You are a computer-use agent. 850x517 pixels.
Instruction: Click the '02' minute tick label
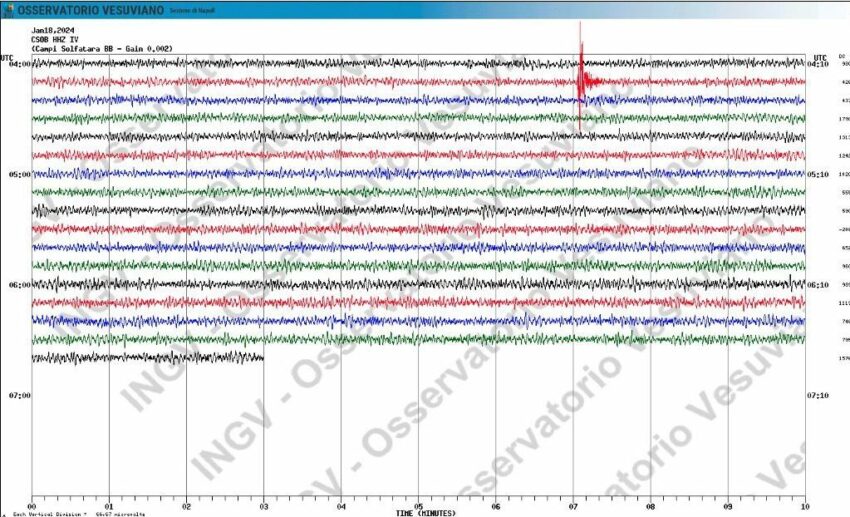pos(186,507)
